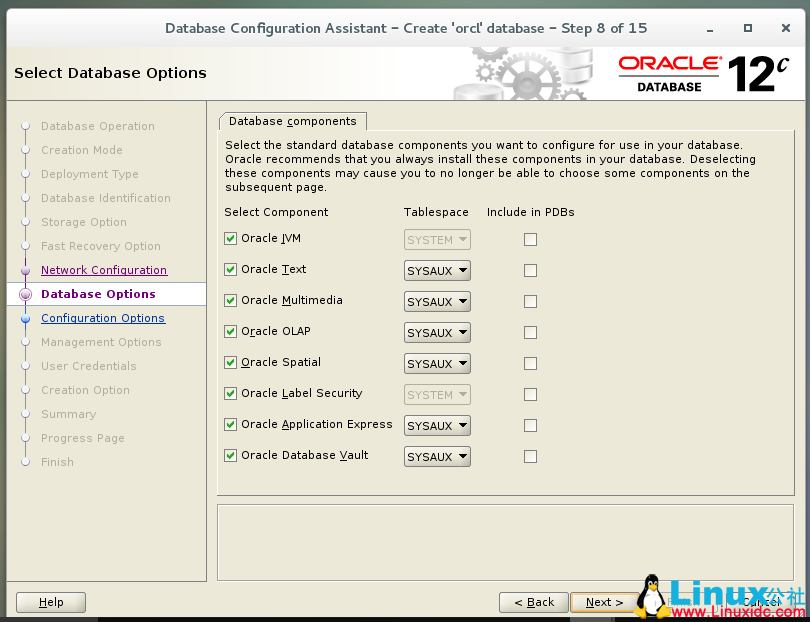Screen dimensions: 810x622
Task: Check Include in PDBs for Oracle Database Vault
Action: point(530,456)
